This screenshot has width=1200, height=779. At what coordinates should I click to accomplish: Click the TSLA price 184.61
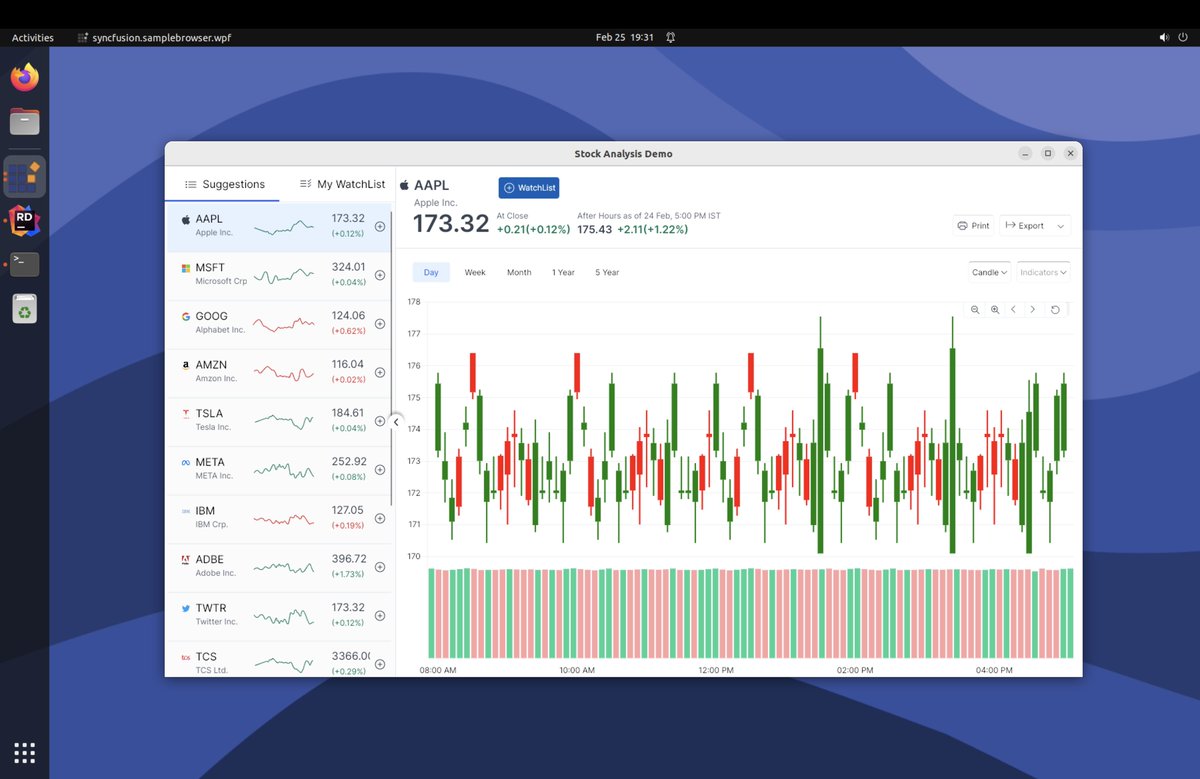348,413
